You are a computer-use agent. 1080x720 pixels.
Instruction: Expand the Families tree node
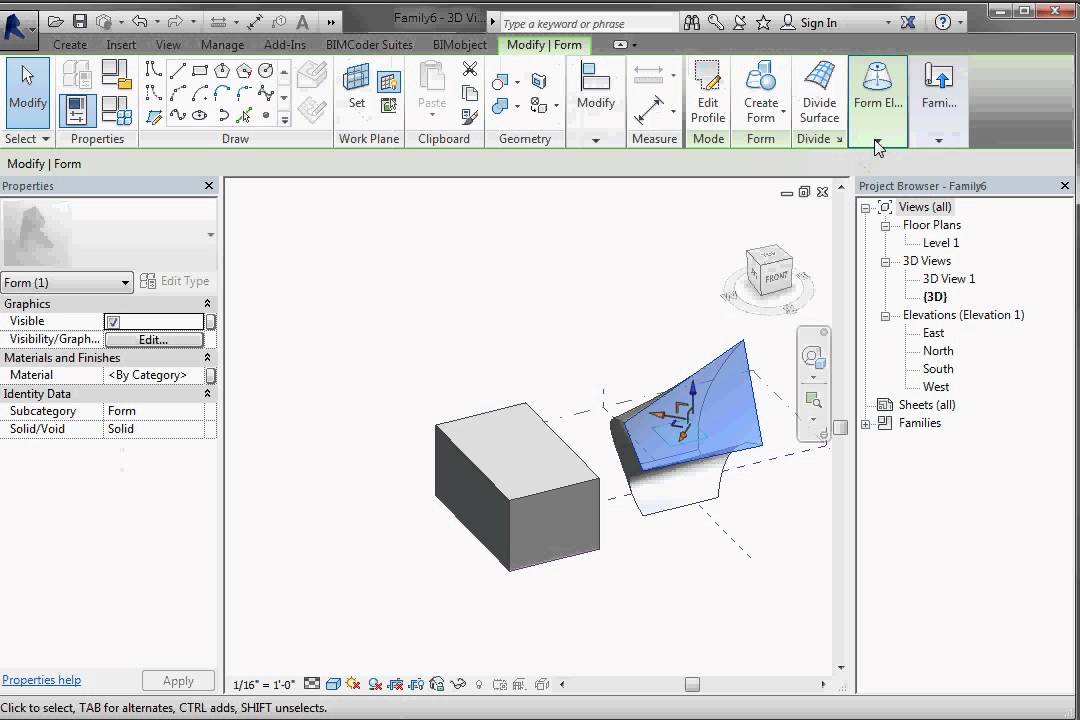(x=866, y=424)
